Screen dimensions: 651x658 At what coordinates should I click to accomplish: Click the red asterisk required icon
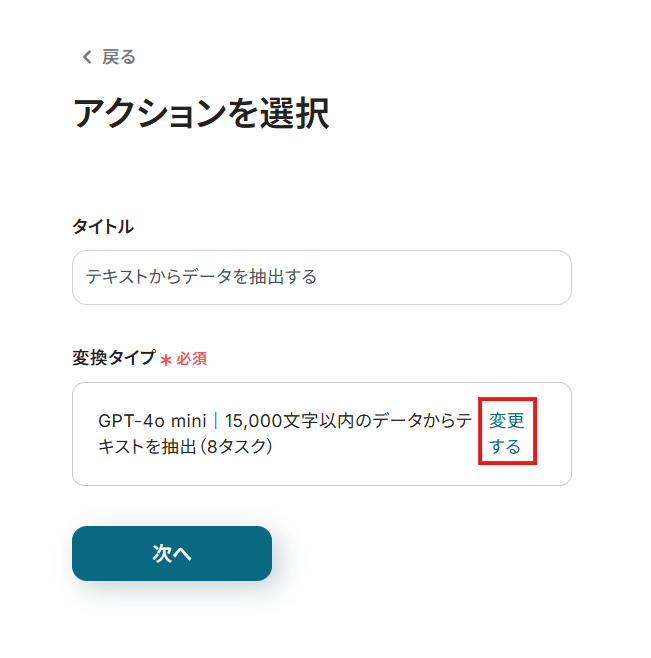tap(166, 359)
